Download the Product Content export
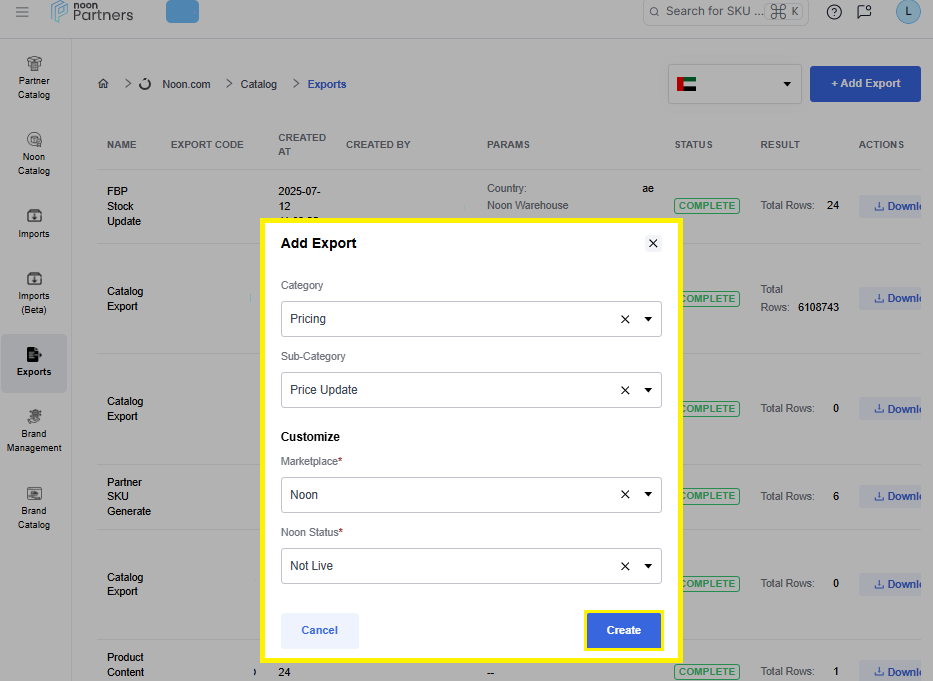 point(891,671)
